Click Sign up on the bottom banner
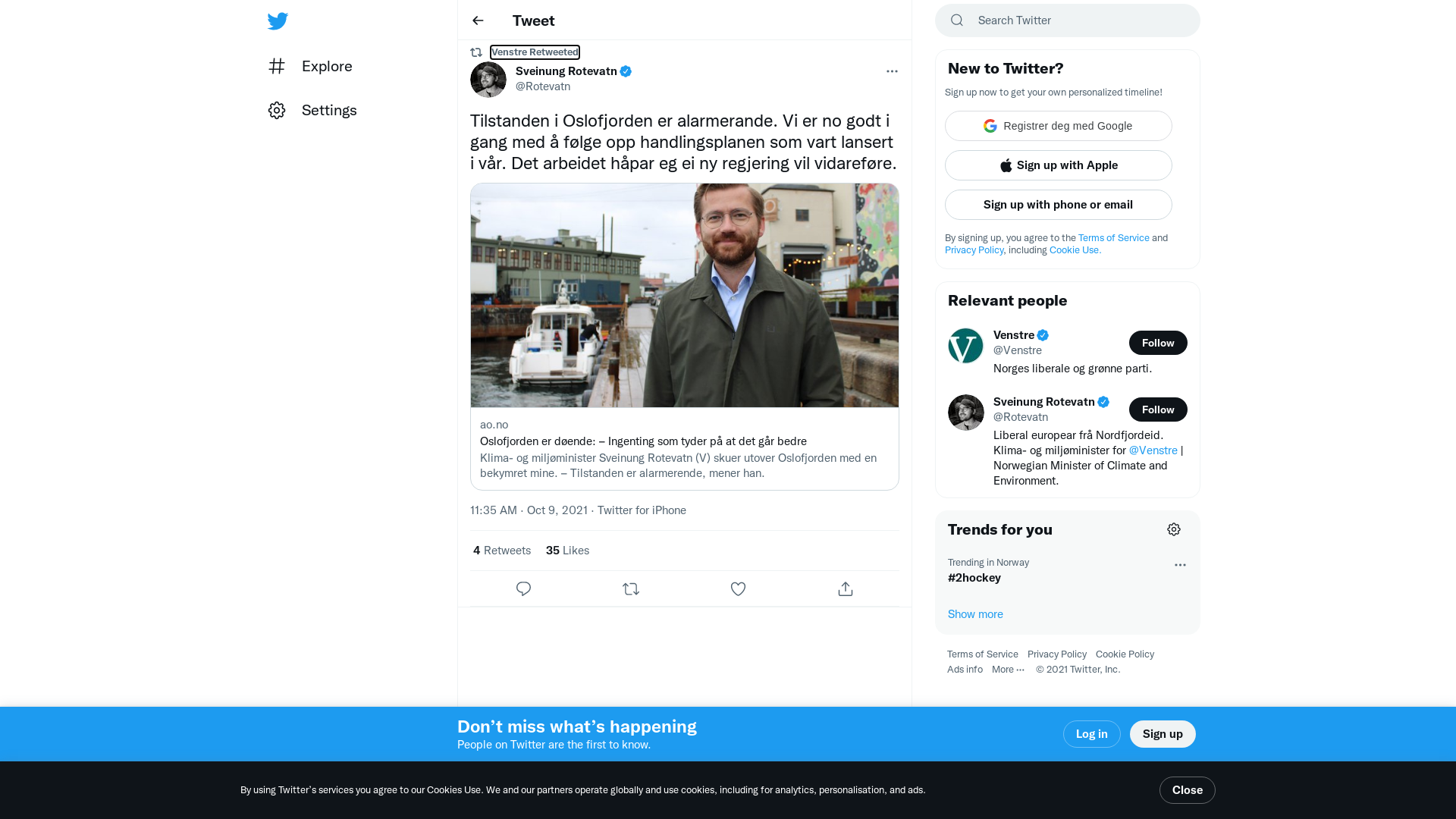 tap(1163, 734)
